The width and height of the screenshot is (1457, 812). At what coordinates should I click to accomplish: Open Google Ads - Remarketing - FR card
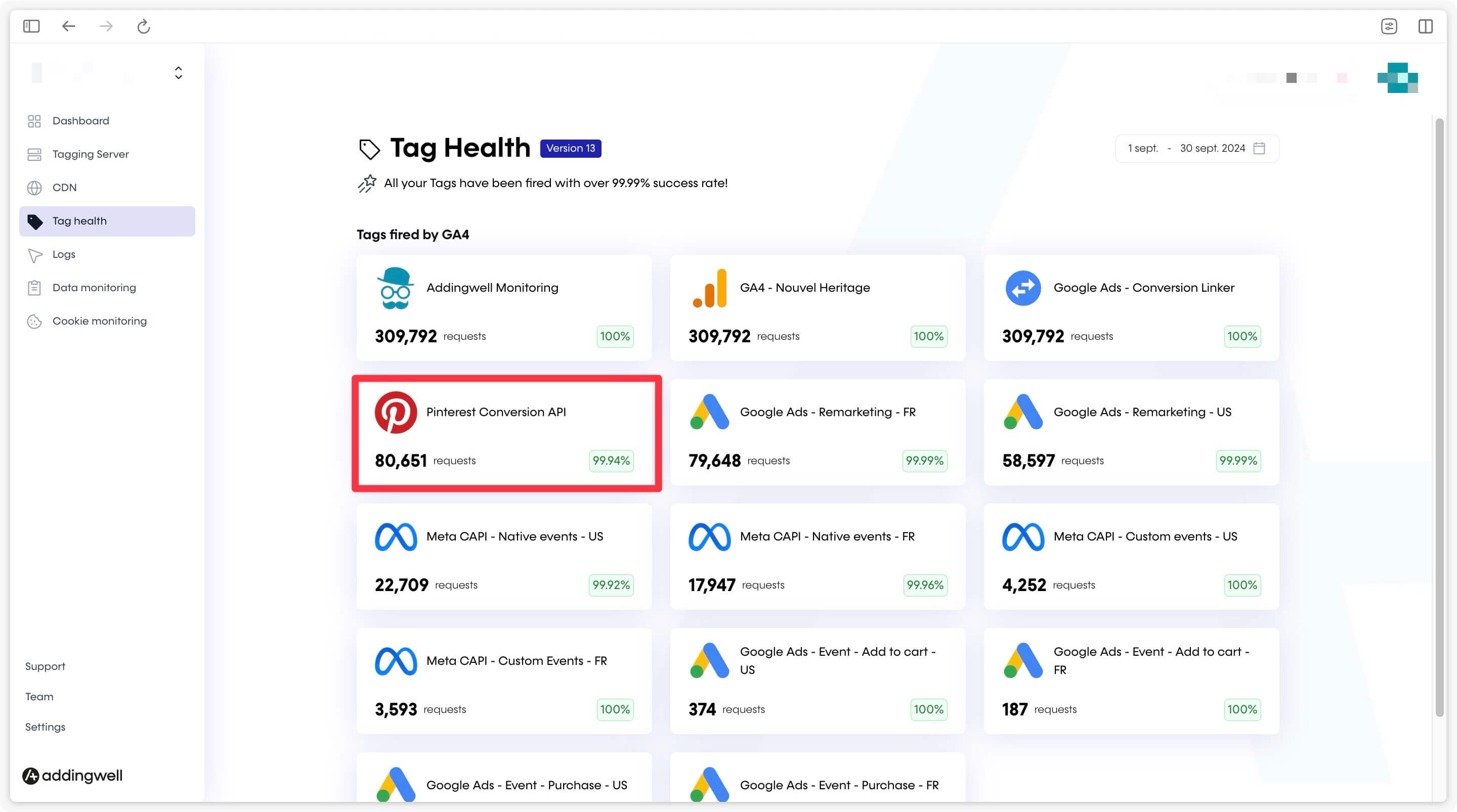click(x=818, y=432)
